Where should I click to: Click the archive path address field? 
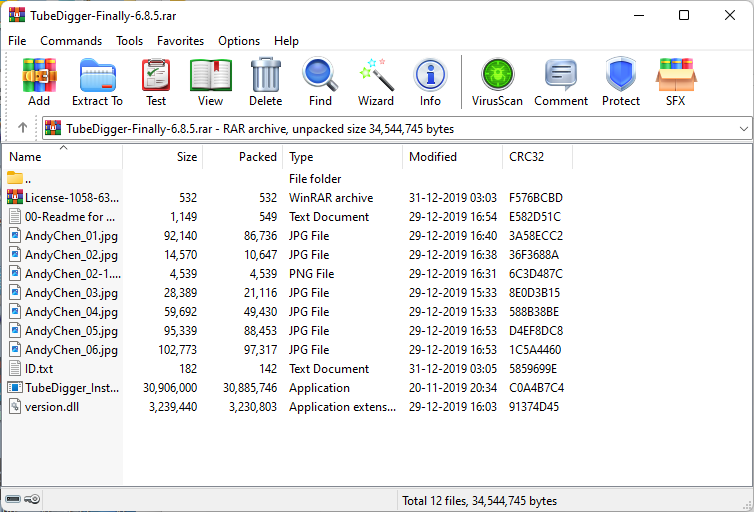[397, 128]
